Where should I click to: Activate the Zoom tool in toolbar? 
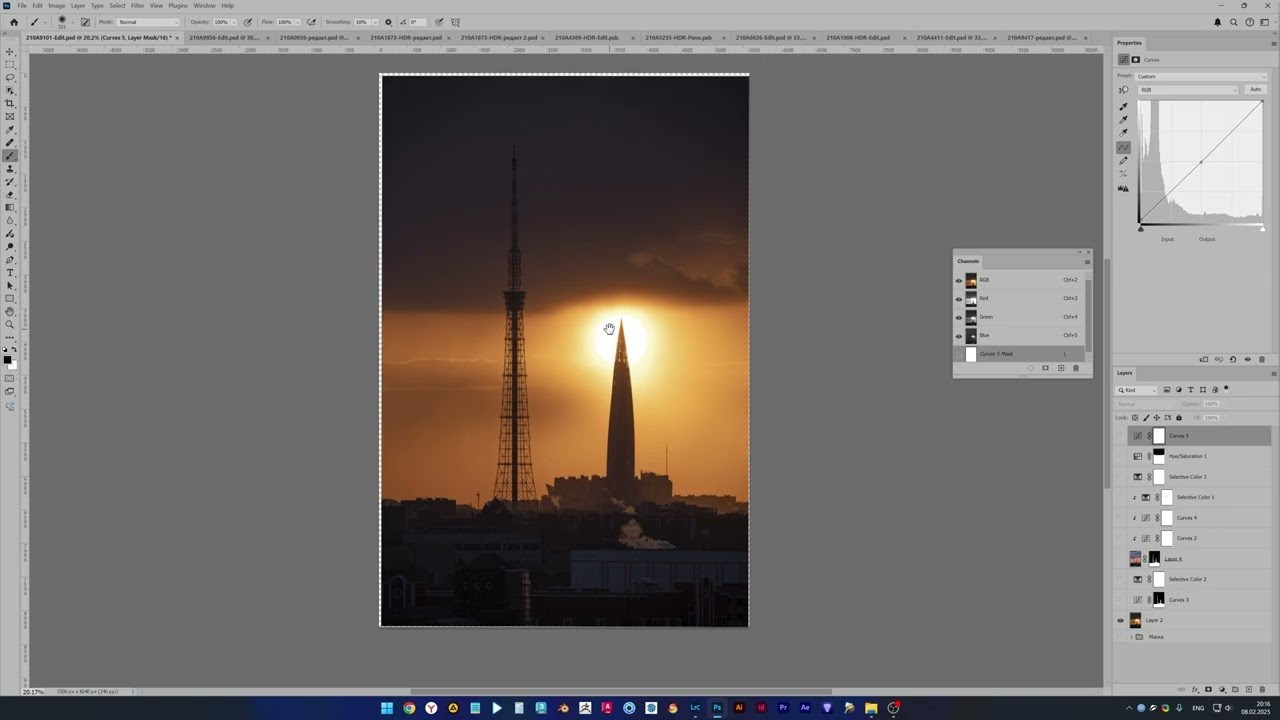click(10, 324)
